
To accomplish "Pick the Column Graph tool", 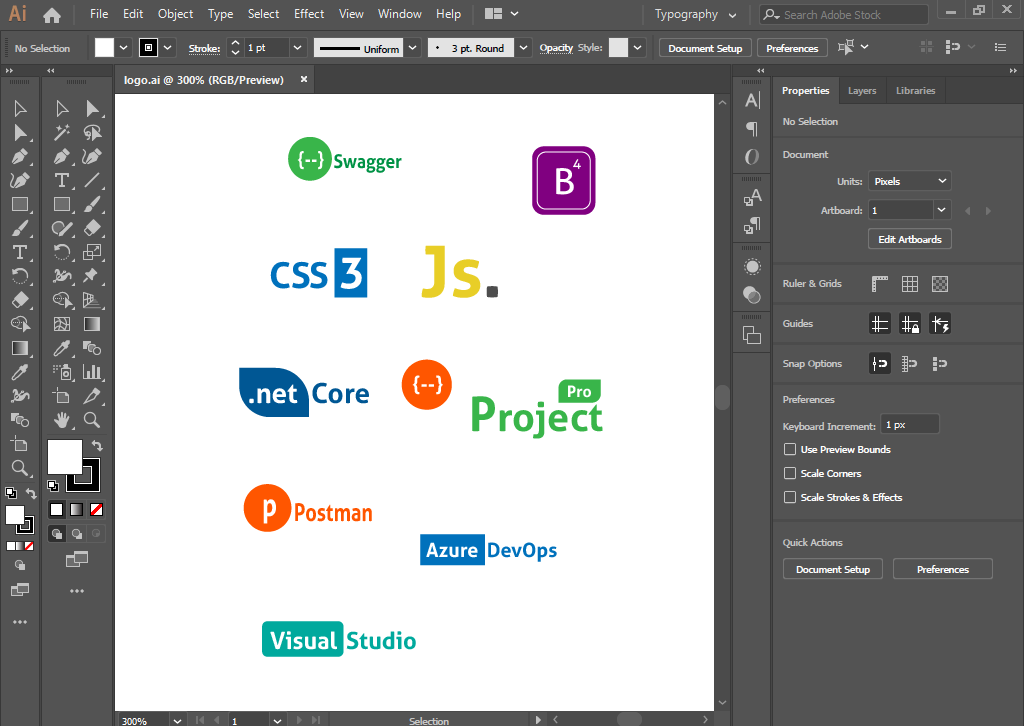I will point(92,372).
